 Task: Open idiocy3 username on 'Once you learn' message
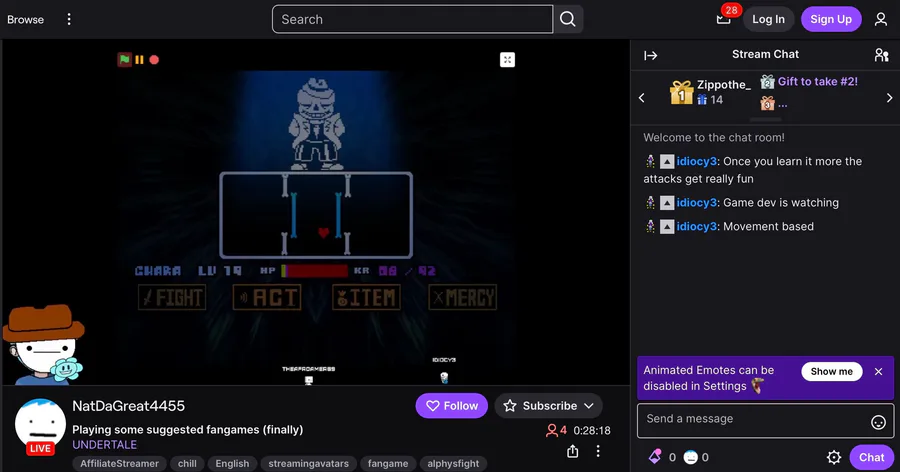(697, 161)
